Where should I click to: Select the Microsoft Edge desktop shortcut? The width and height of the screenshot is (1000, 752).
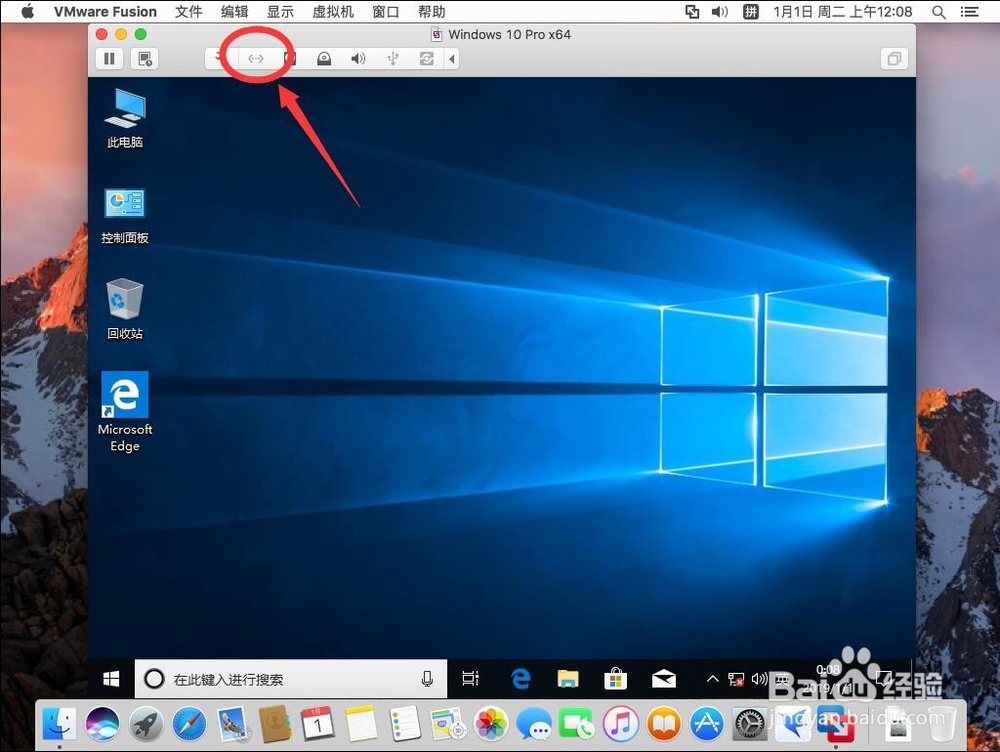coord(125,412)
